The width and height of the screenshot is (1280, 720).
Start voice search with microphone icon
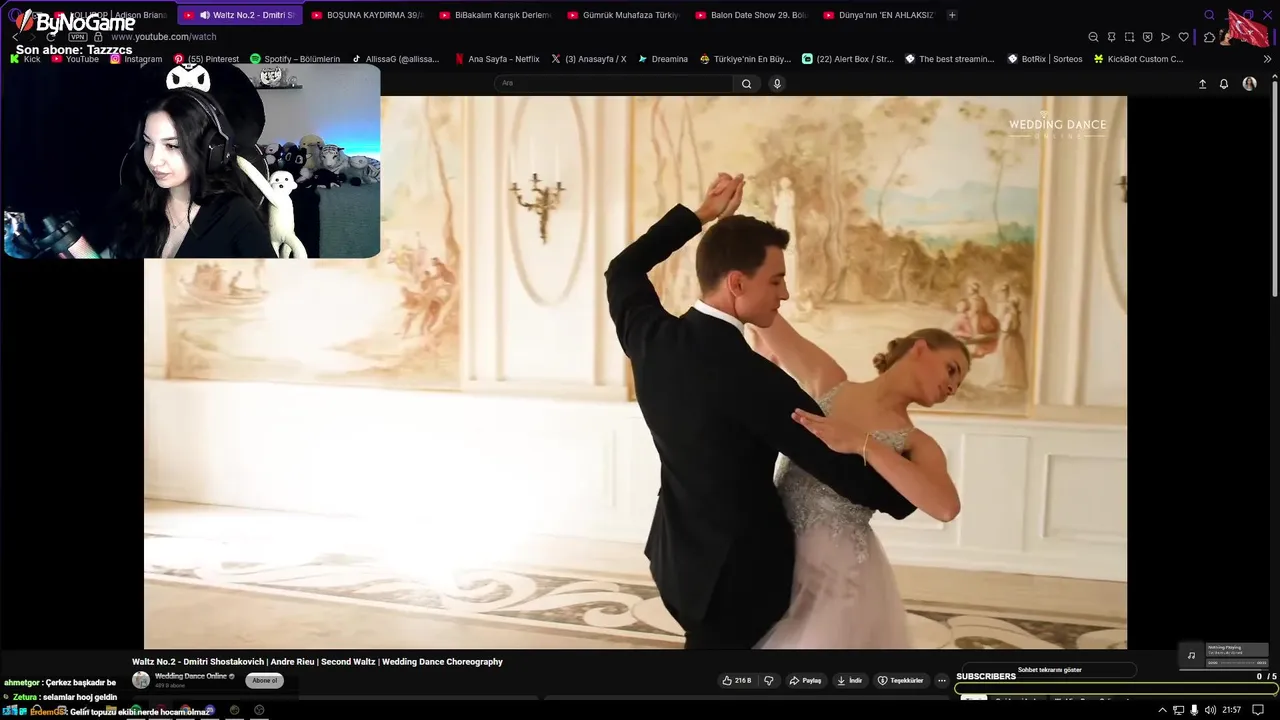[x=777, y=84]
